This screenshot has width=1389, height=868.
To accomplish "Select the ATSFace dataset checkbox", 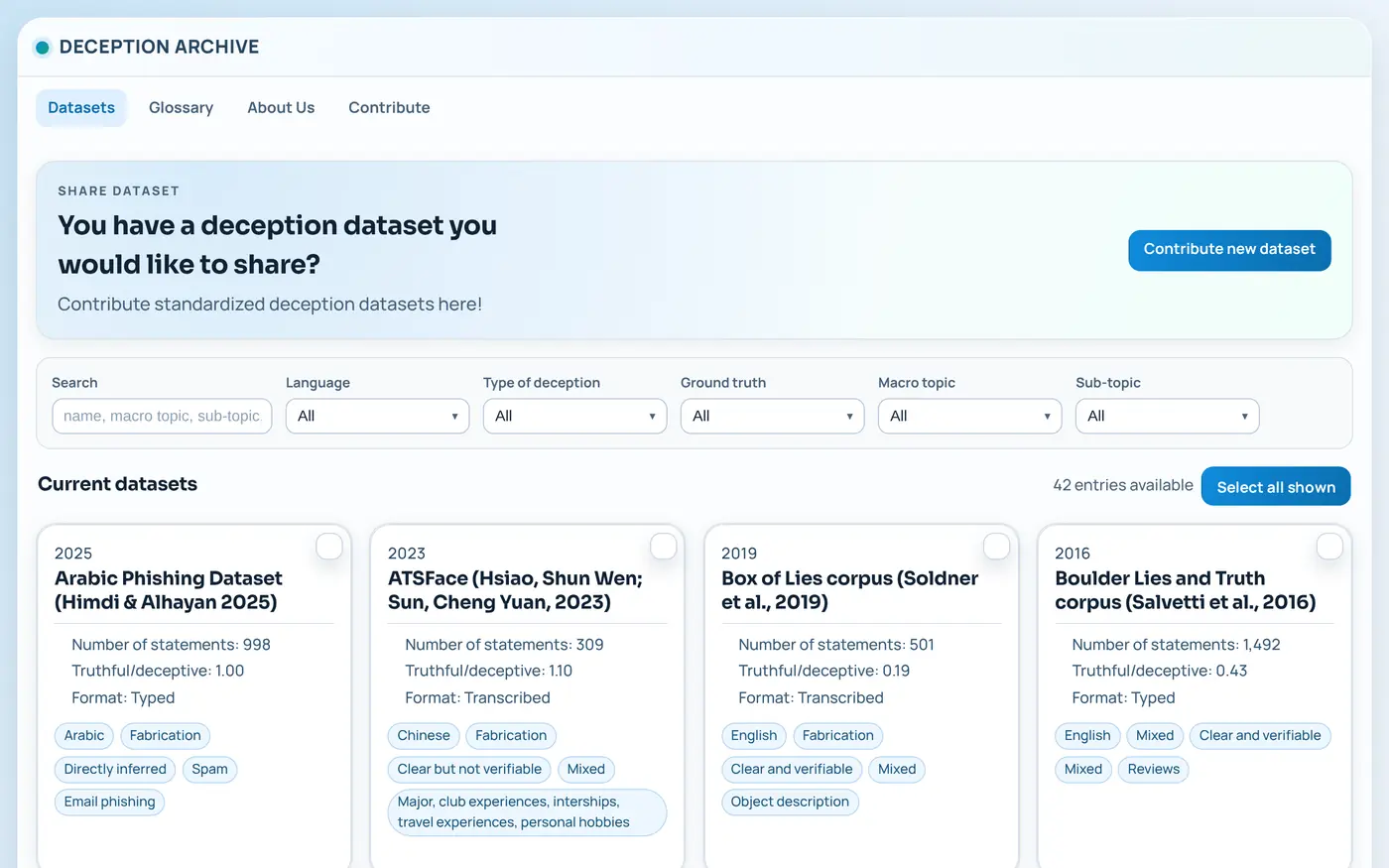I will pos(663,547).
